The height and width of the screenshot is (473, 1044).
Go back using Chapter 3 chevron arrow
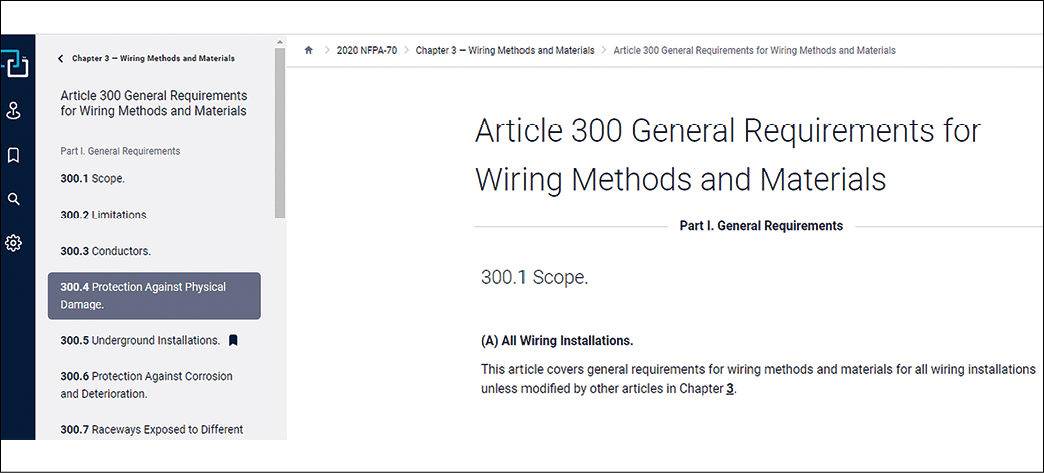pyautogui.click(x=61, y=59)
